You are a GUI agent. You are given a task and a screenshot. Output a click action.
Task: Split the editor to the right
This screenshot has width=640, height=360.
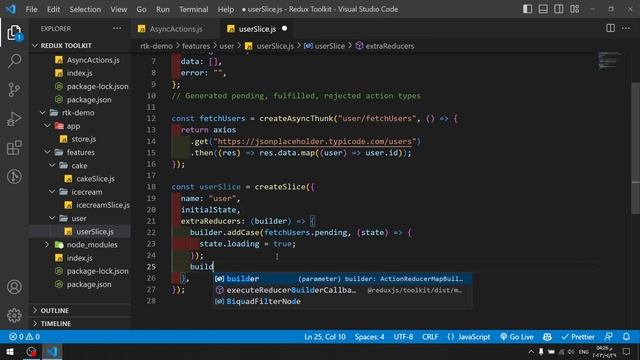(x=610, y=28)
